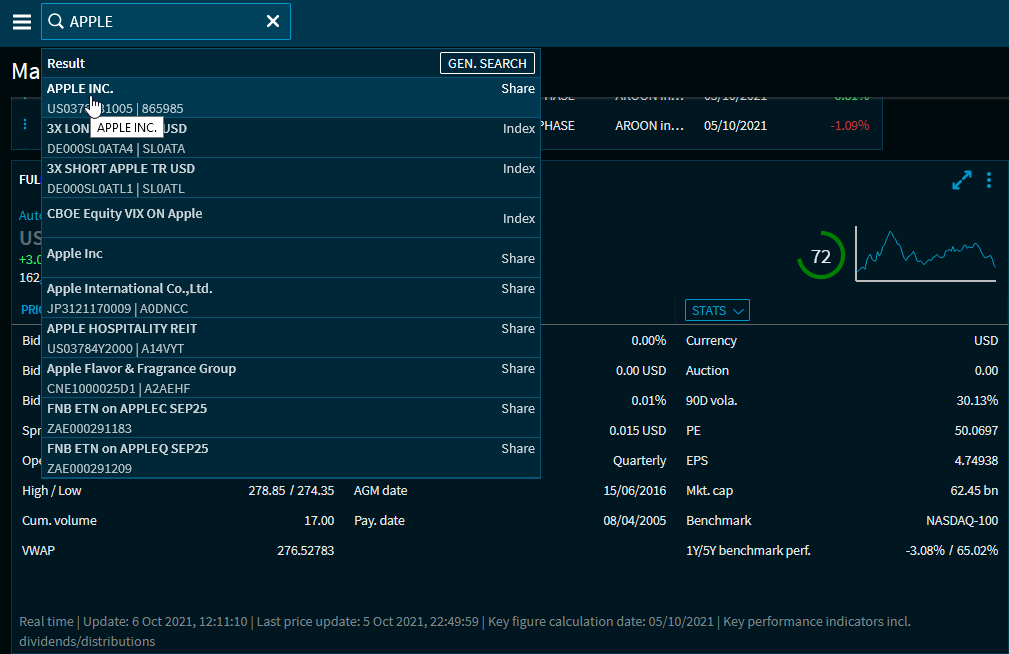Pick Apple International Co.,Ltd. from results

click(290, 298)
